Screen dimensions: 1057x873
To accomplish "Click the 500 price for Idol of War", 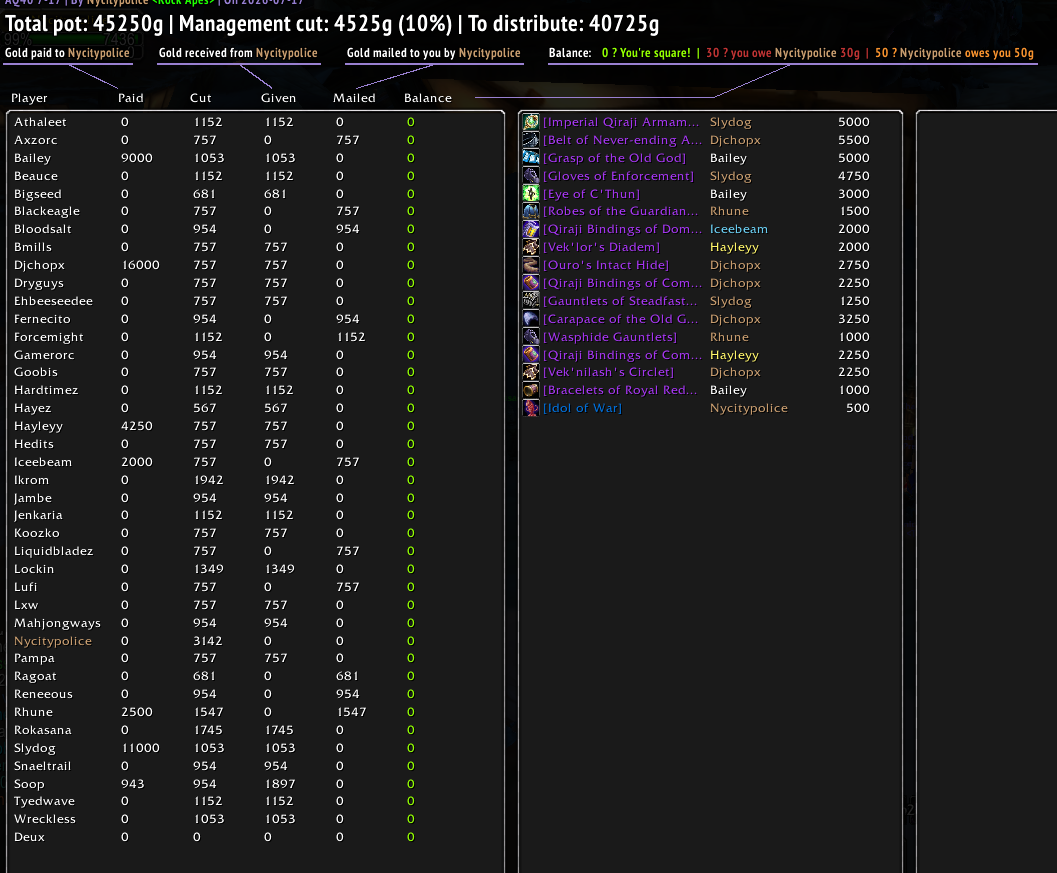I will click(857, 408).
